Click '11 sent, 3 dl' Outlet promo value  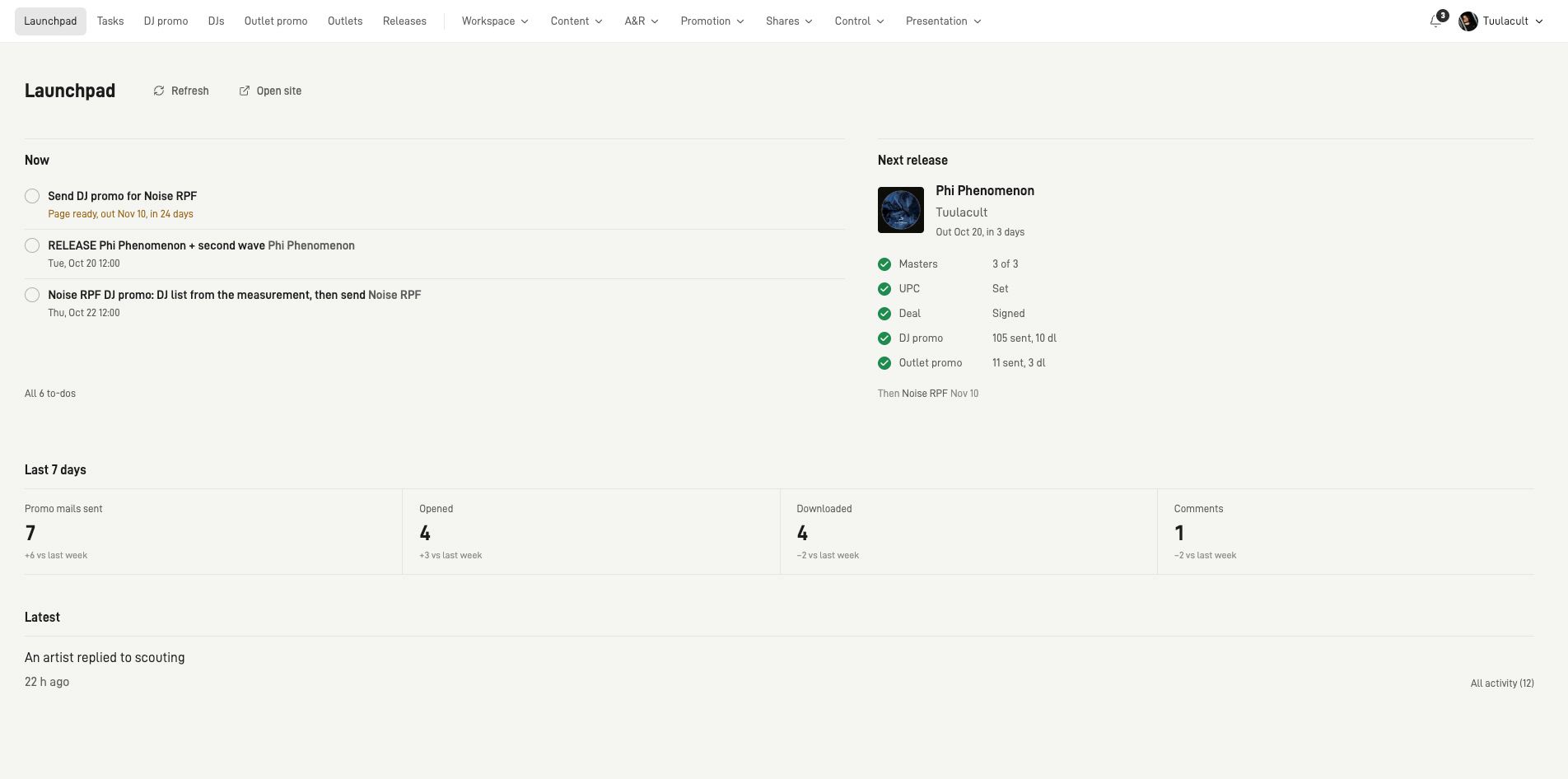tap(1019, 363)
